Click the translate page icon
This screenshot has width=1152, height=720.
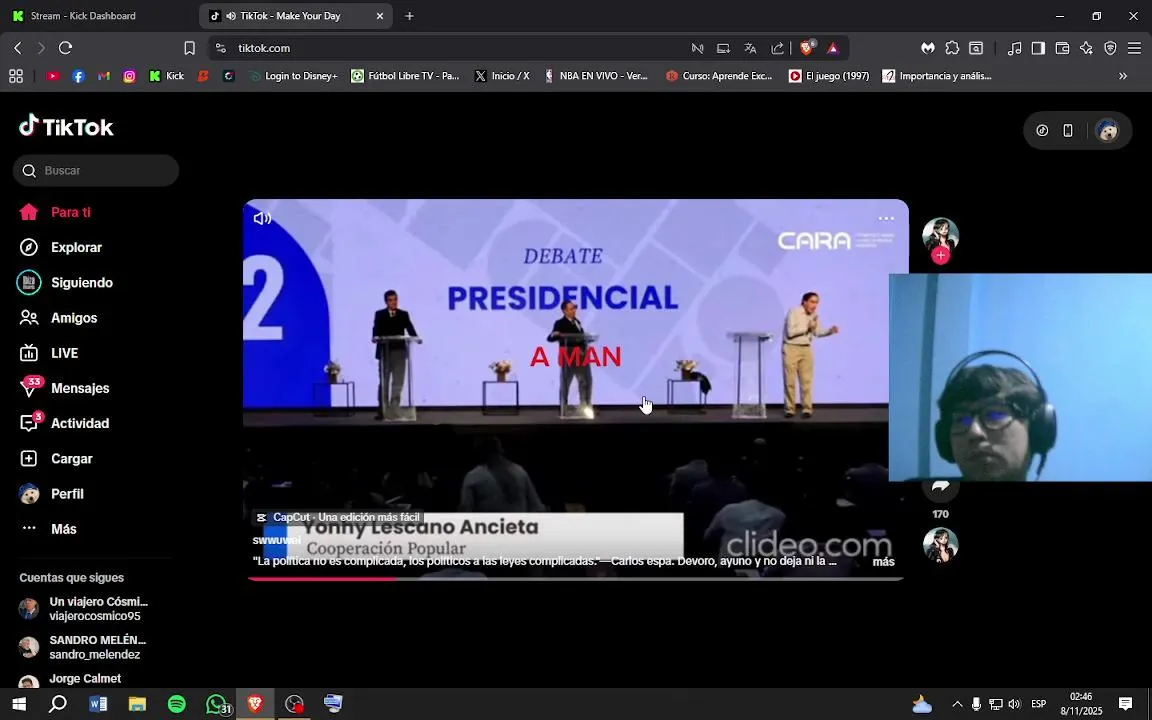(x=750, y=48)
